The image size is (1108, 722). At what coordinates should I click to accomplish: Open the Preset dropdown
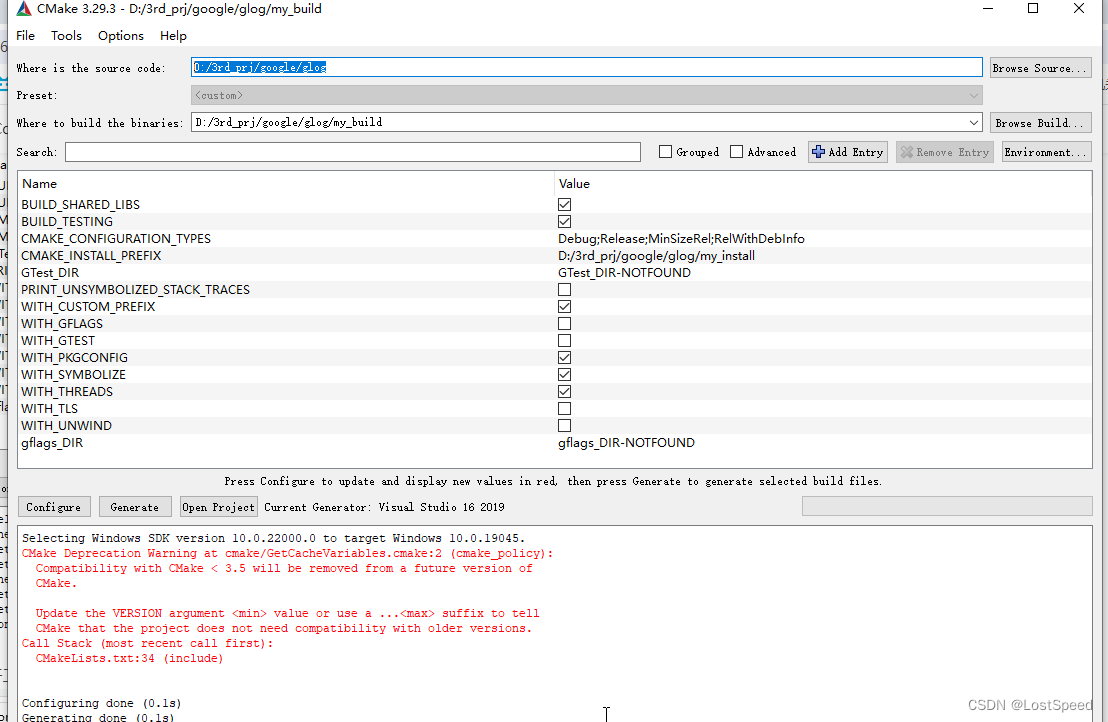pos(587,95)
